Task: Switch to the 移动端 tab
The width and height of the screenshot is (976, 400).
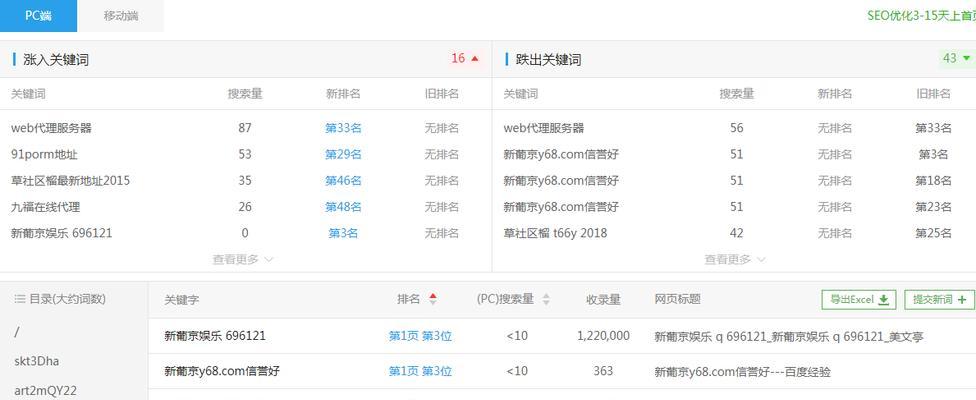Action: 121,16
